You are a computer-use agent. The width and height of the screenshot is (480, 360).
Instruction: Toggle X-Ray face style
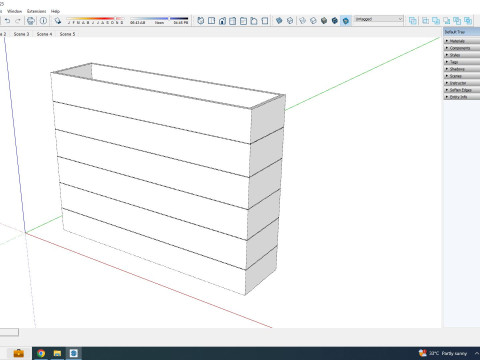pyautogui.click(x=279, y=21)
